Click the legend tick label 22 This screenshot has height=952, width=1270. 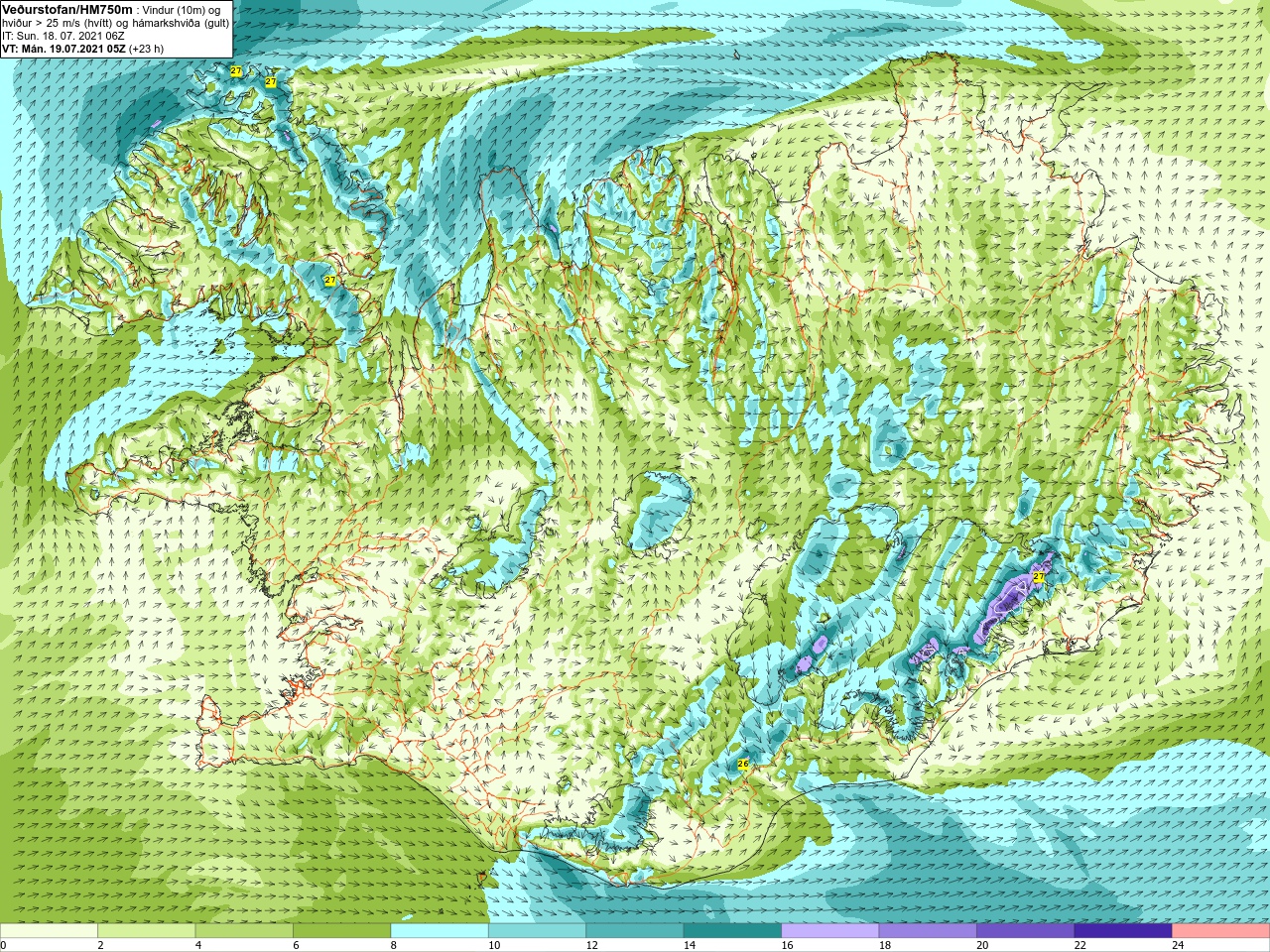pyautogui.click(x=1080, y=945)
